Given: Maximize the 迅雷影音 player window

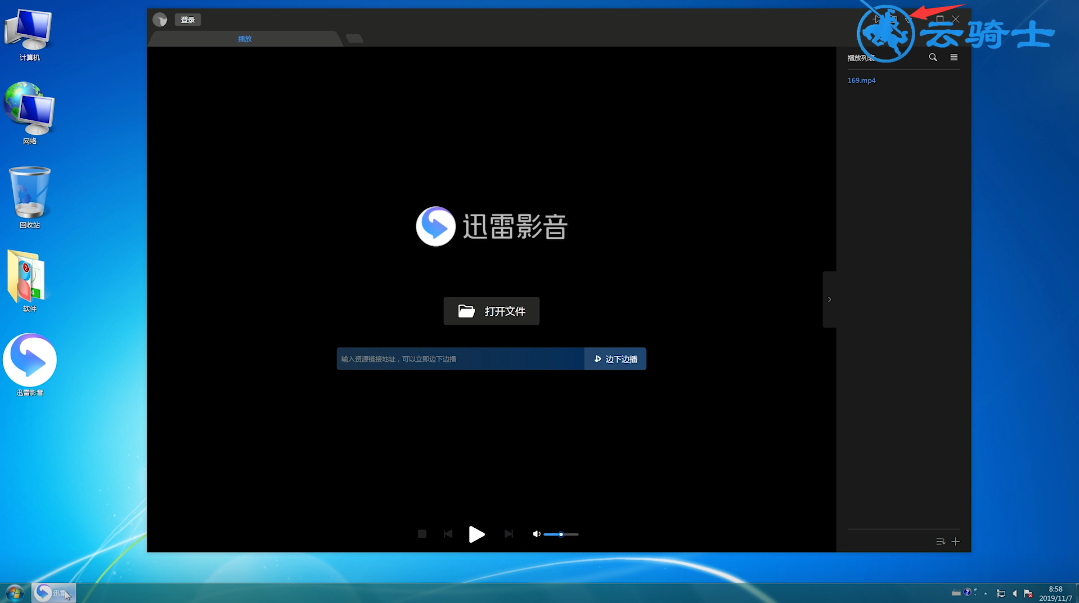Looking at the screenshot, I should point(940,19).
